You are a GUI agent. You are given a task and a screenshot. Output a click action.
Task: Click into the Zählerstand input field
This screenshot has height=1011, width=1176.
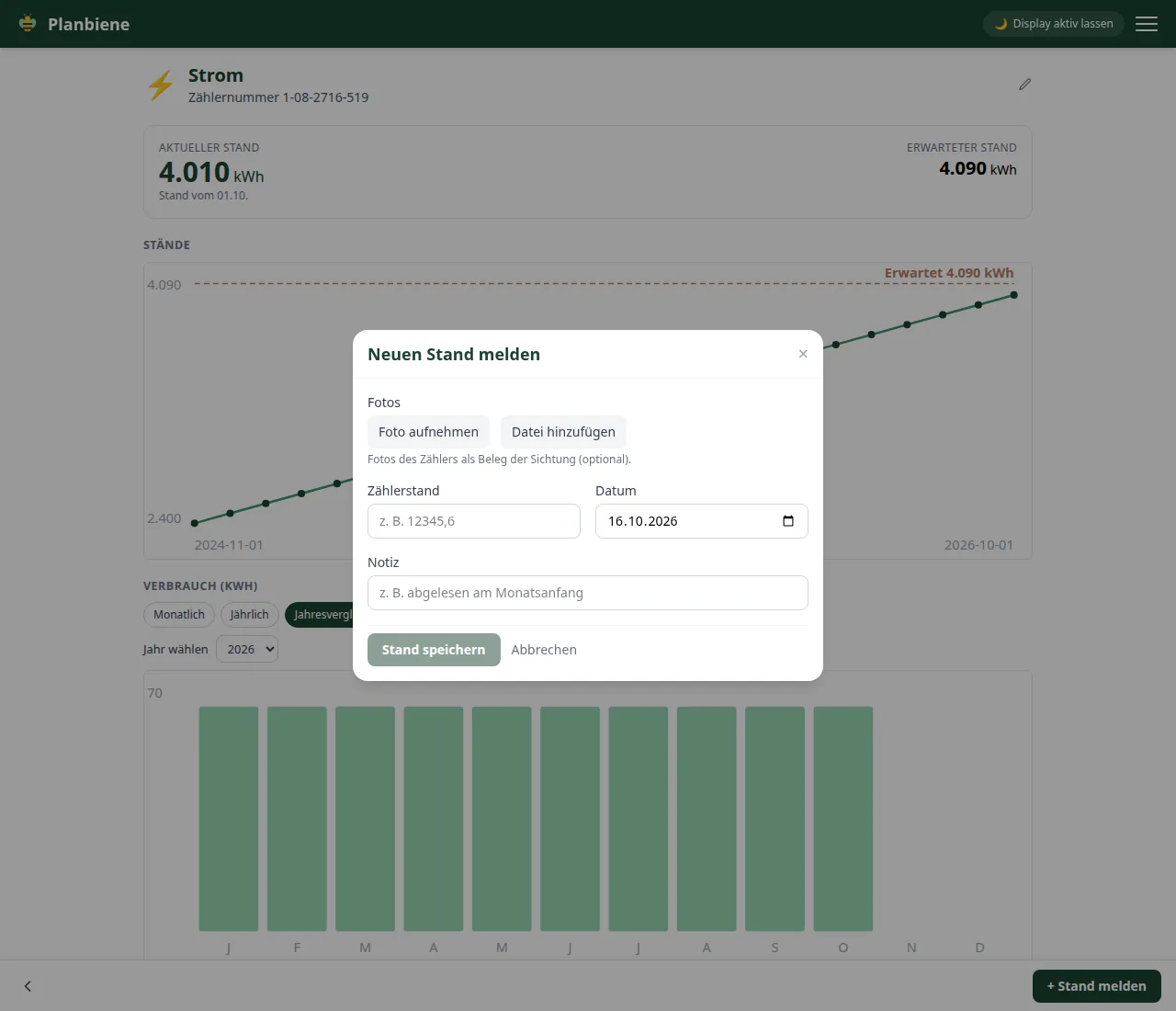click(x=474, y=521)
